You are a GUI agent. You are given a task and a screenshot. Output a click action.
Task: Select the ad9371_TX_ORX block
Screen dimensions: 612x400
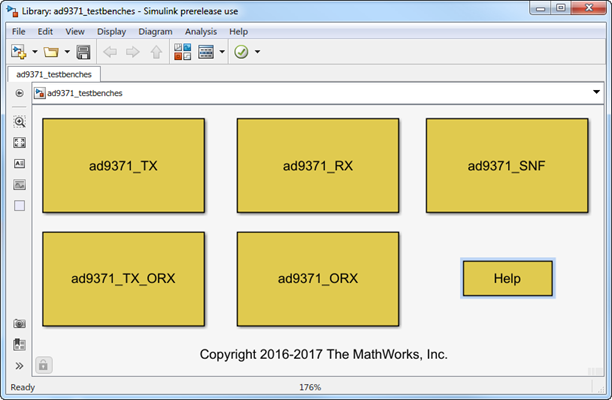pos(123,279)
